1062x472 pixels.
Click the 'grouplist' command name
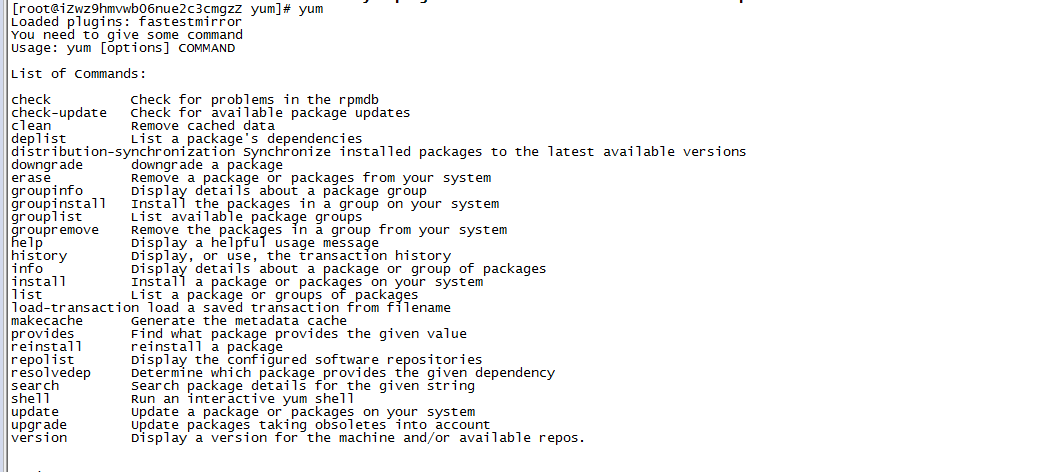47,217
